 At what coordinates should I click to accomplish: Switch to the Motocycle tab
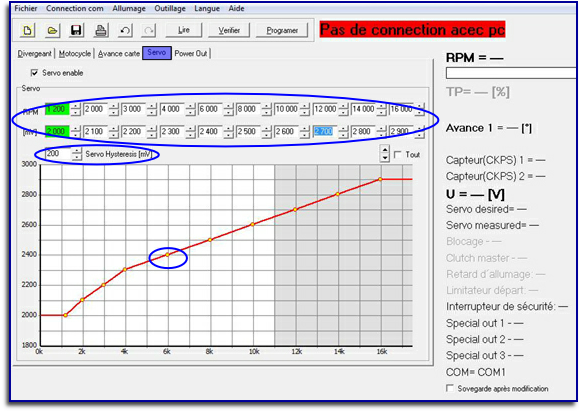point(75,54)
